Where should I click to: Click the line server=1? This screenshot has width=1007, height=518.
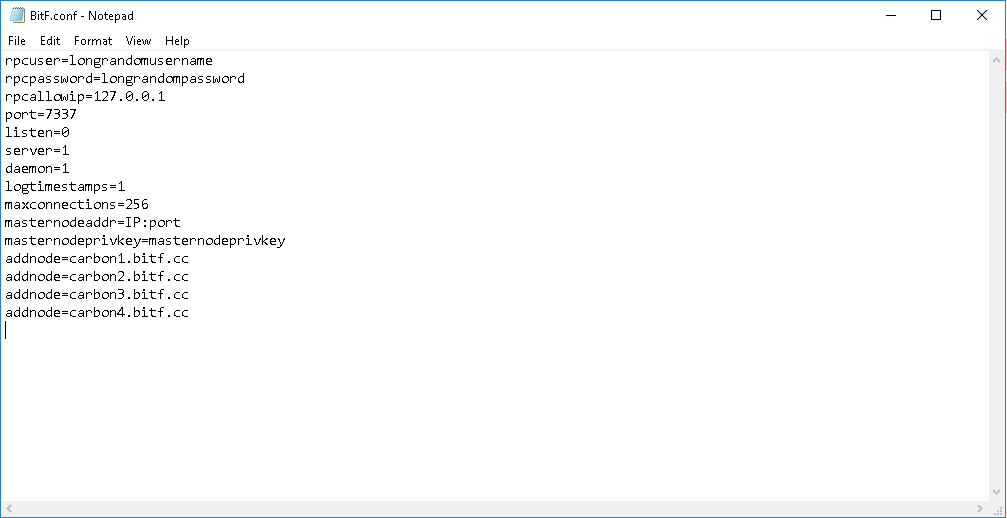[x=37, y=151]
